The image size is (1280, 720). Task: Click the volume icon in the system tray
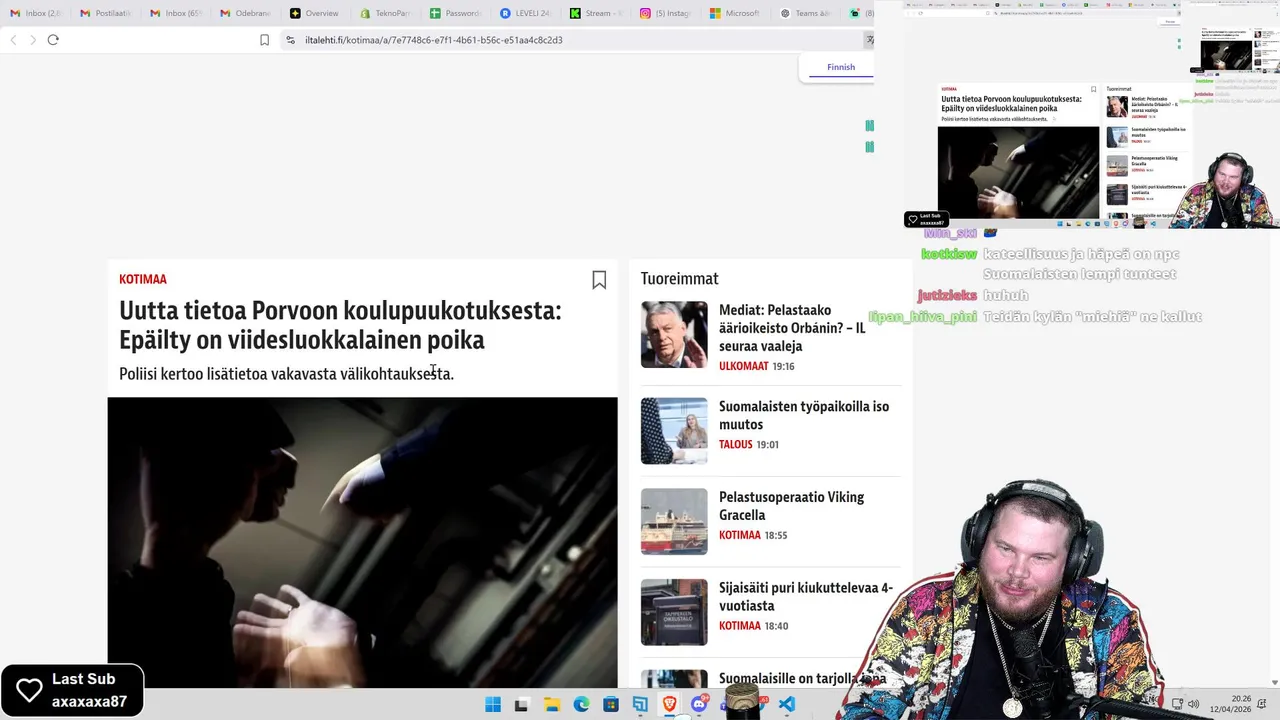[1193, 704]
